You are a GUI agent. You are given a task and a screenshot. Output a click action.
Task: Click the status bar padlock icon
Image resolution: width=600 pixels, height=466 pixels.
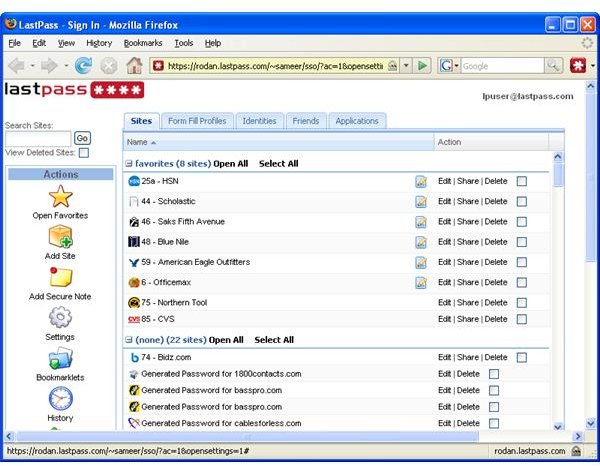[x=576, y=451]
